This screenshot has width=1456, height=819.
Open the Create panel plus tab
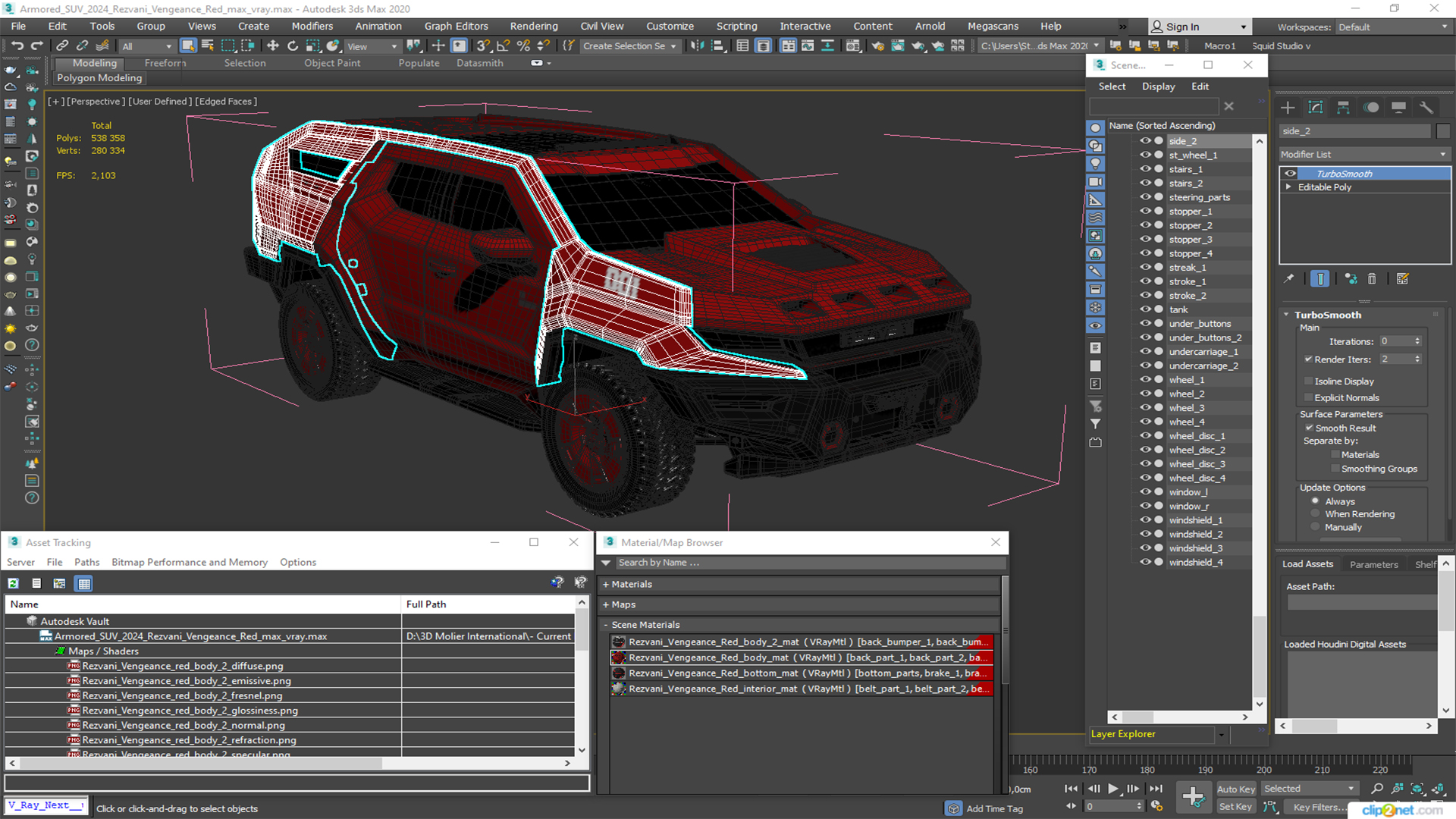click(x=1288, y=108)
